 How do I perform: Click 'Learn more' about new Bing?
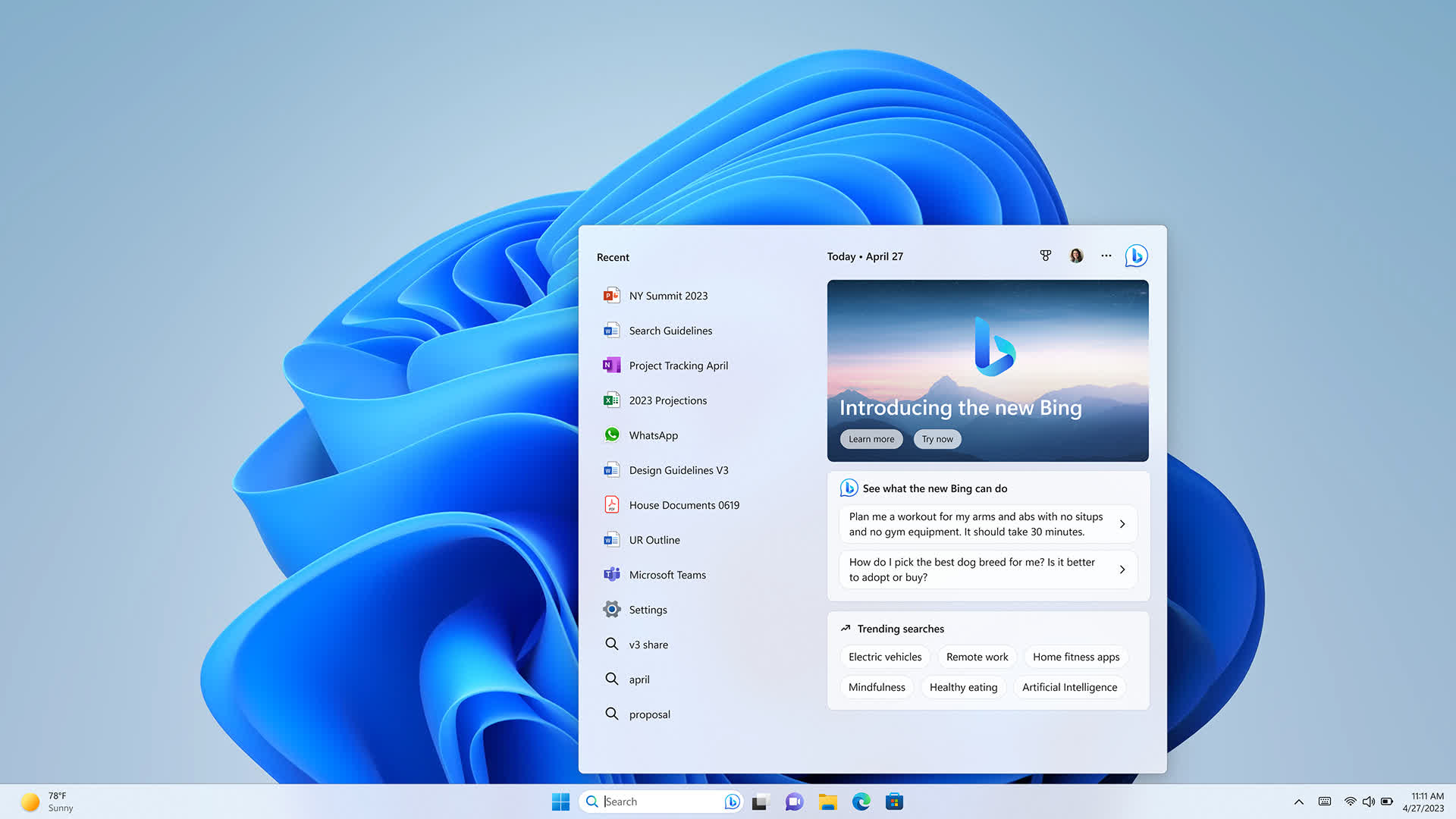pos(871,438)
